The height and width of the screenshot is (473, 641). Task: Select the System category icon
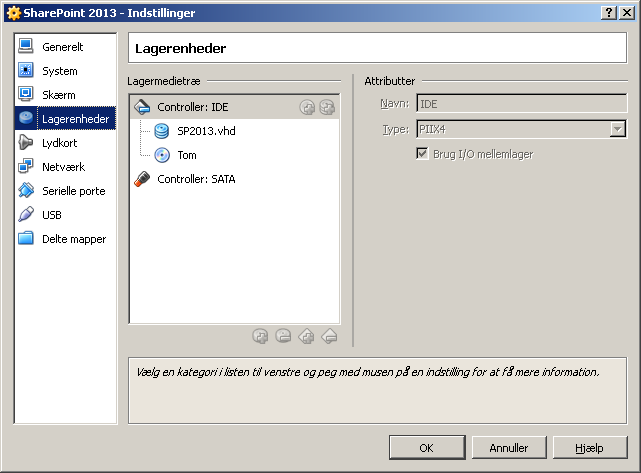(x=26, y=71)
